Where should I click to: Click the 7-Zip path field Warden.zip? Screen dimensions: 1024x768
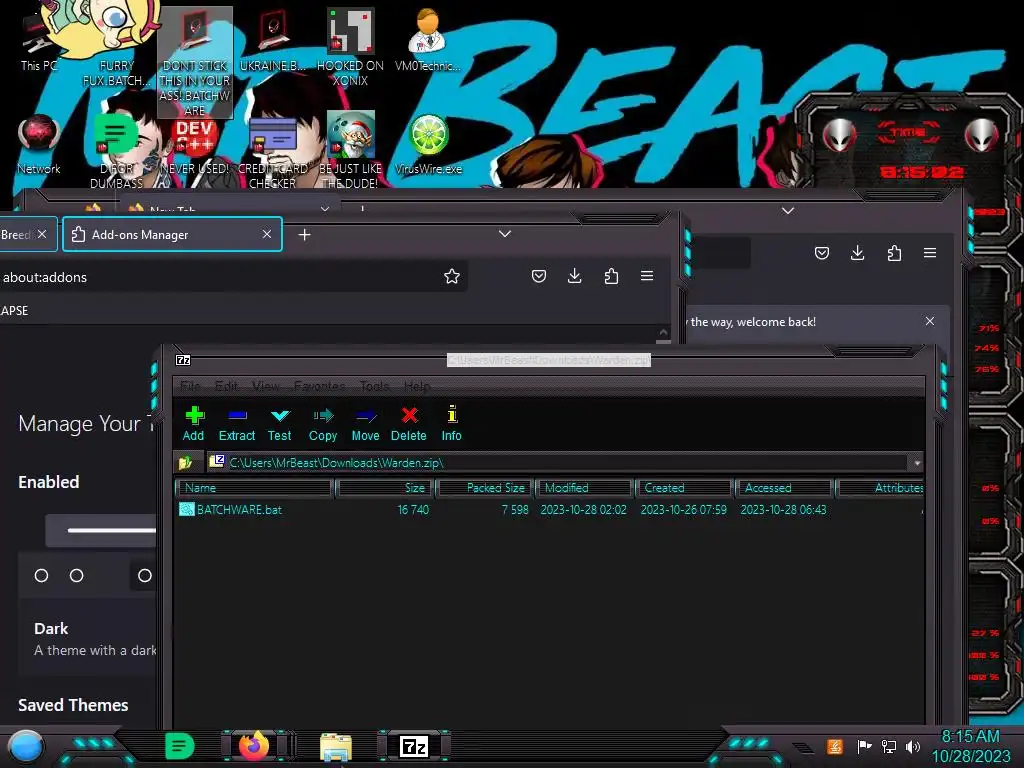[x=558, y=463]
